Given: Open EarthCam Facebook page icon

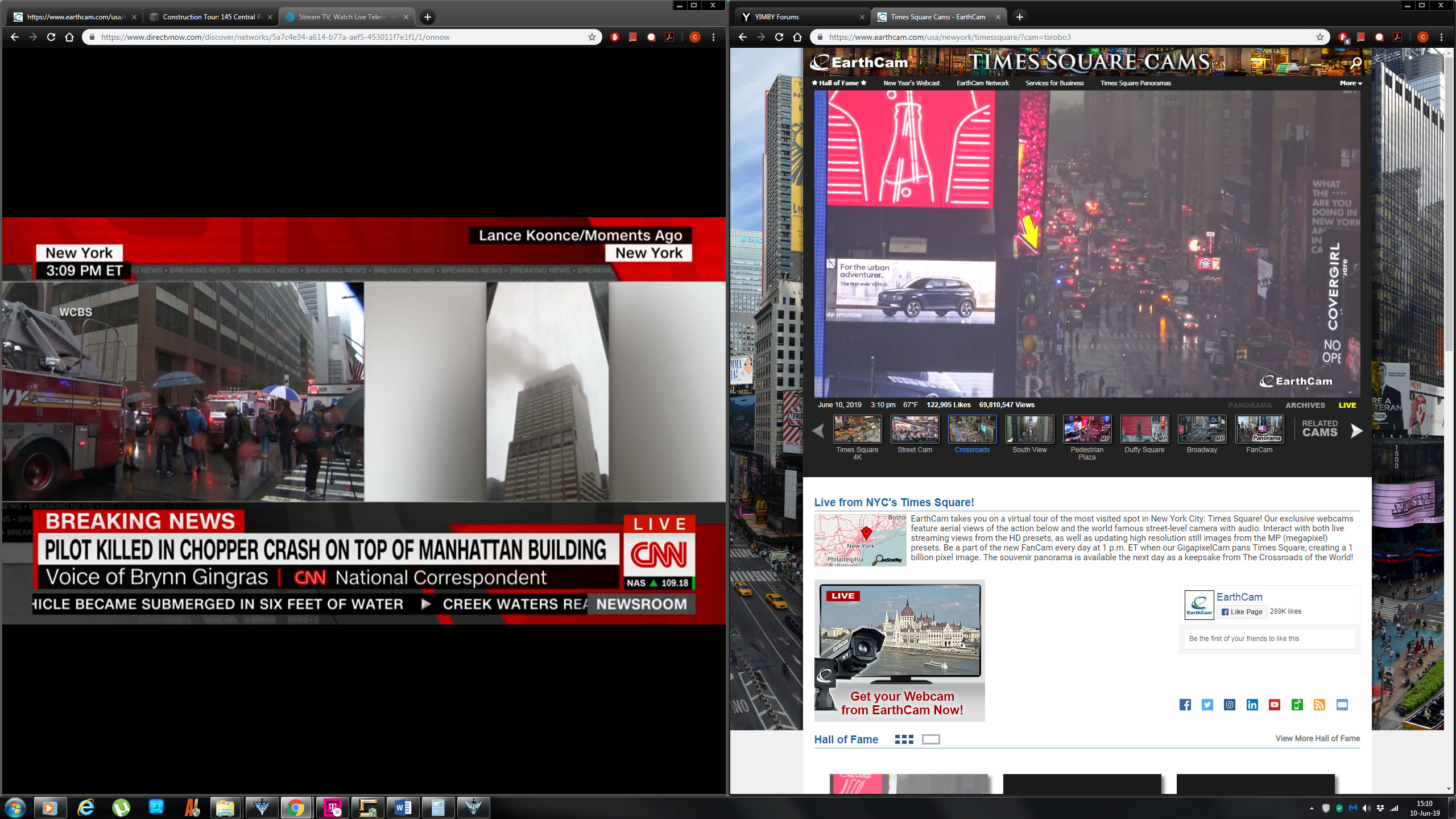Looking at the screenshot, I should pos(1185,705).
